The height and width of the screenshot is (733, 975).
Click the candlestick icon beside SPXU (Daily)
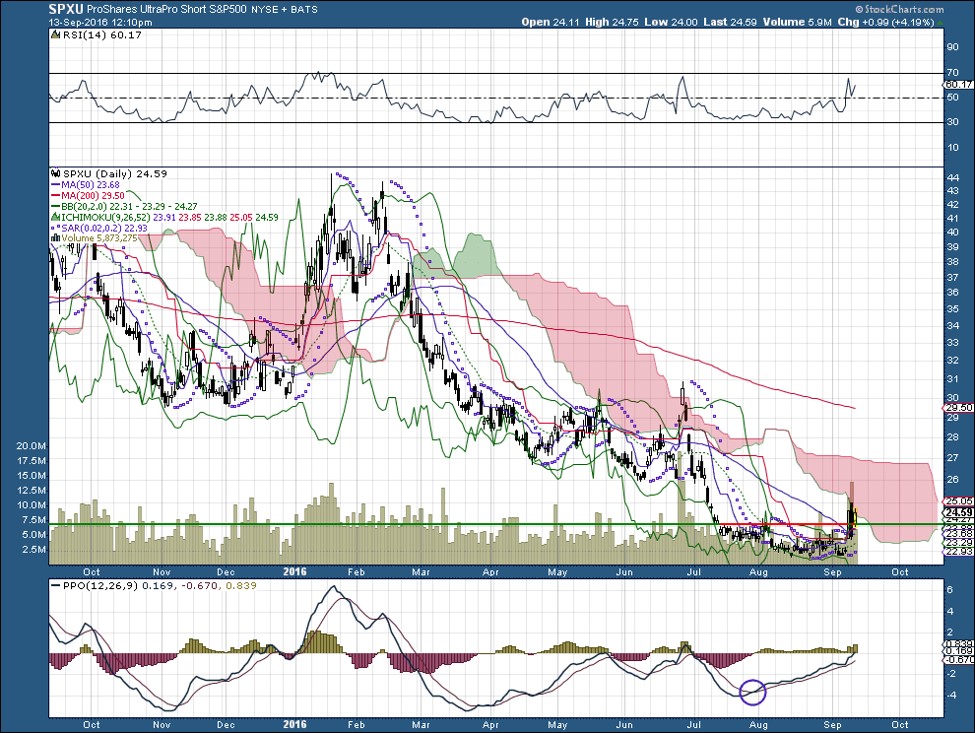[56, 174]
